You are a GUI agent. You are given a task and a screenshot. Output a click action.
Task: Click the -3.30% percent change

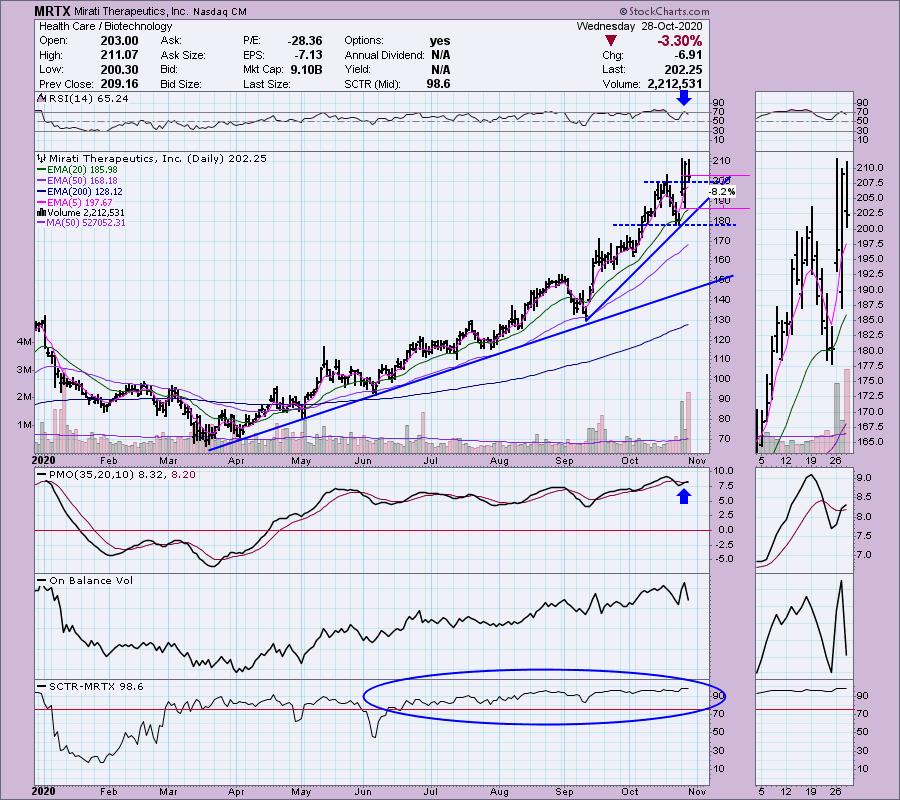[680, 41]
